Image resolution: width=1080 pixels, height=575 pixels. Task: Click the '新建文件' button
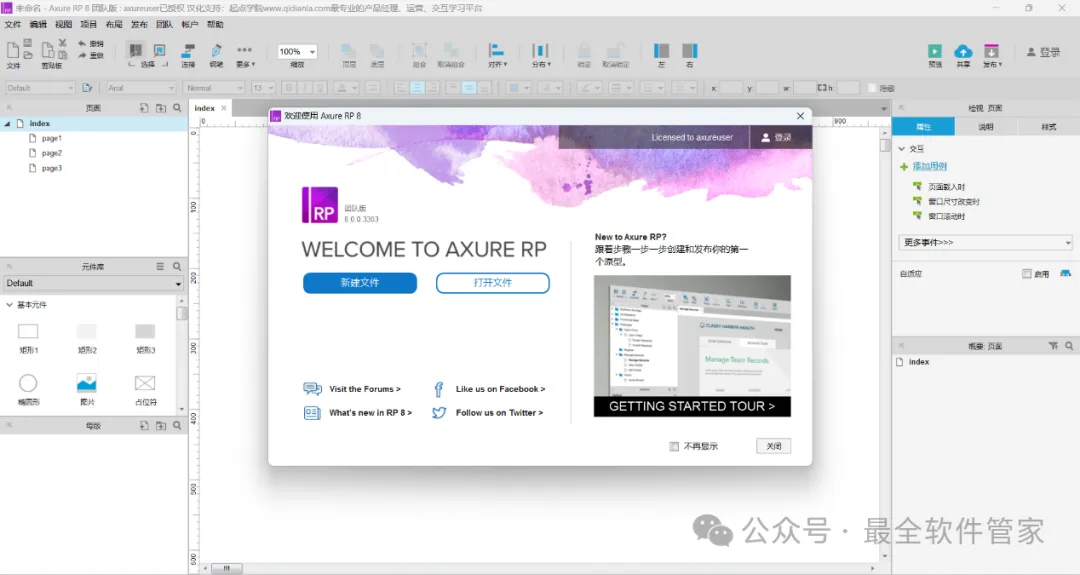point(360,283)
